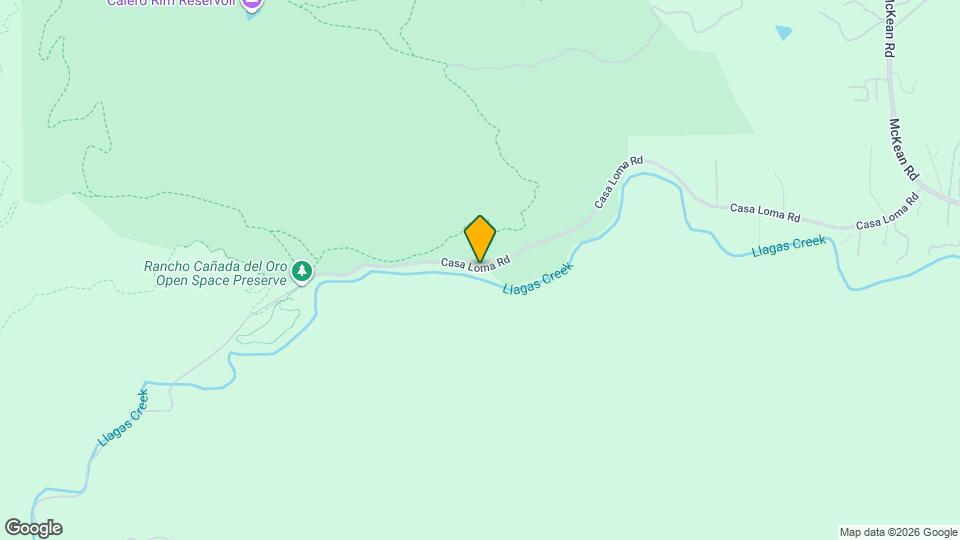The width and height of the screenshot is (960, 540).
Task: Click the Llagas Creek stream below Rancho preserve marker
Action: coord(316,306)
